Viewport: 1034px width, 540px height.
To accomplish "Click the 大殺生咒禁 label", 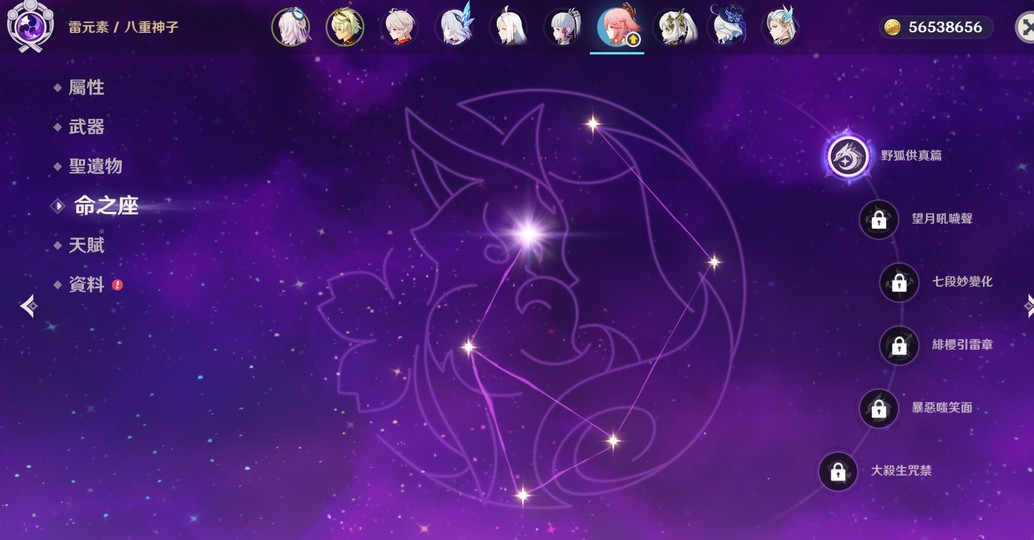I will click(901, 471).
